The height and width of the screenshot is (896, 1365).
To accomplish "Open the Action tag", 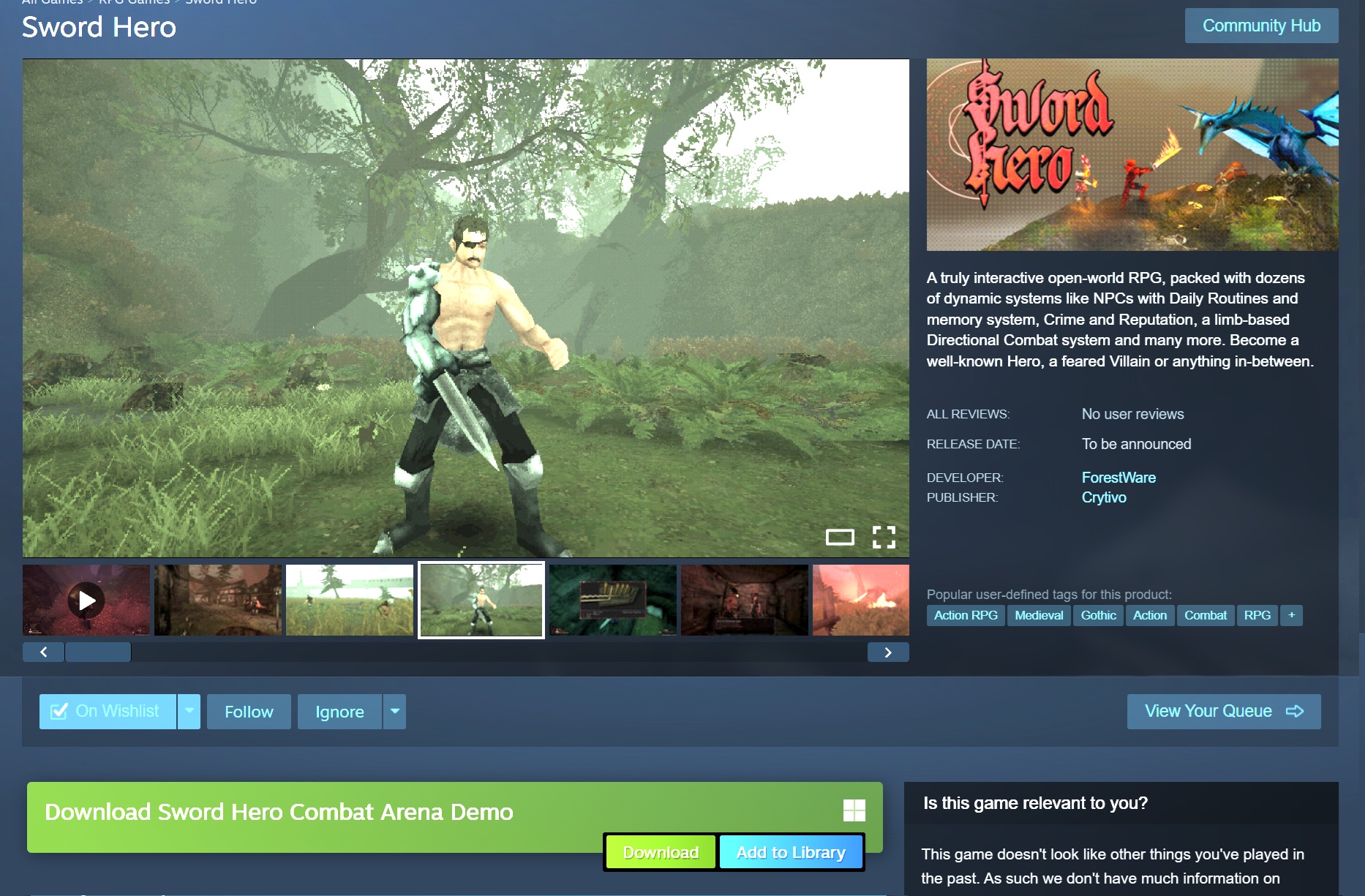I will tap(1150, 615).
